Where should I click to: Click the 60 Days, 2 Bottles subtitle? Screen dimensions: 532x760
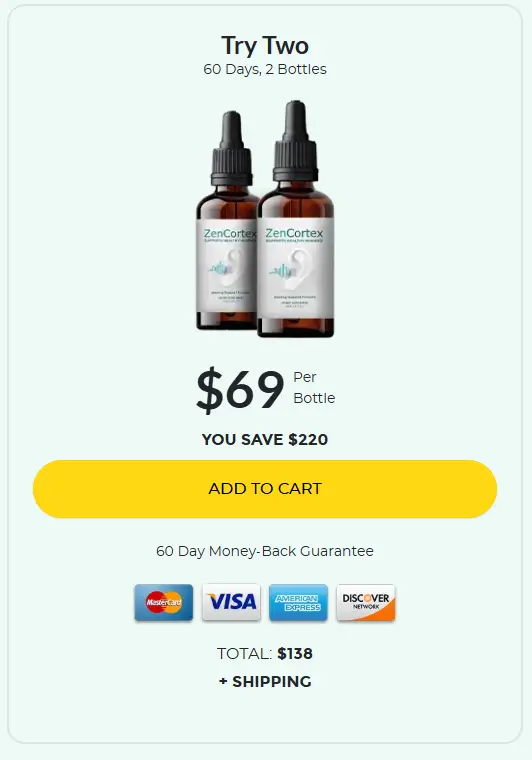(x=265, y=69)
